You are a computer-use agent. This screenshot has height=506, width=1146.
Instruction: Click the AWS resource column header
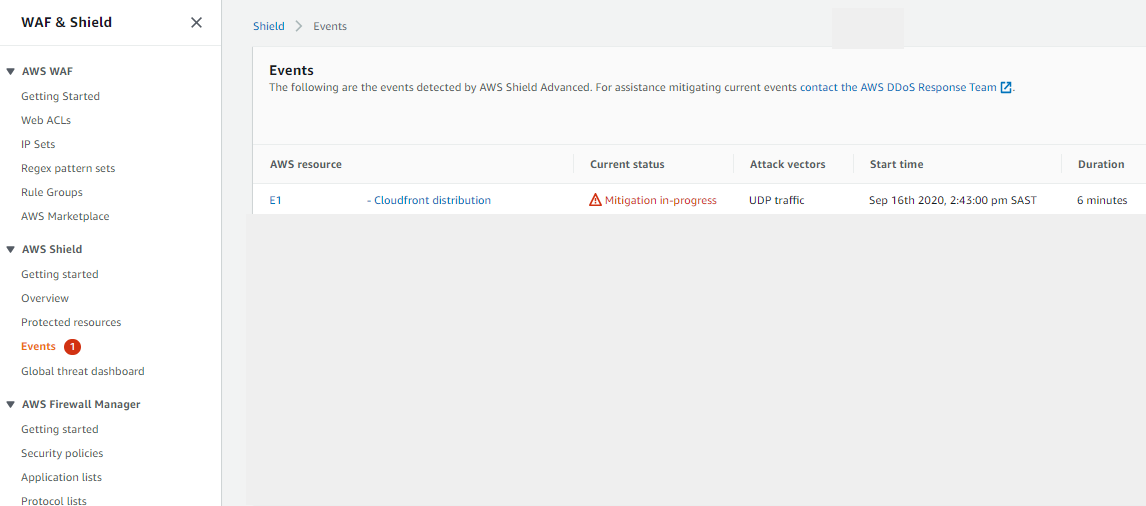(306, 165)
